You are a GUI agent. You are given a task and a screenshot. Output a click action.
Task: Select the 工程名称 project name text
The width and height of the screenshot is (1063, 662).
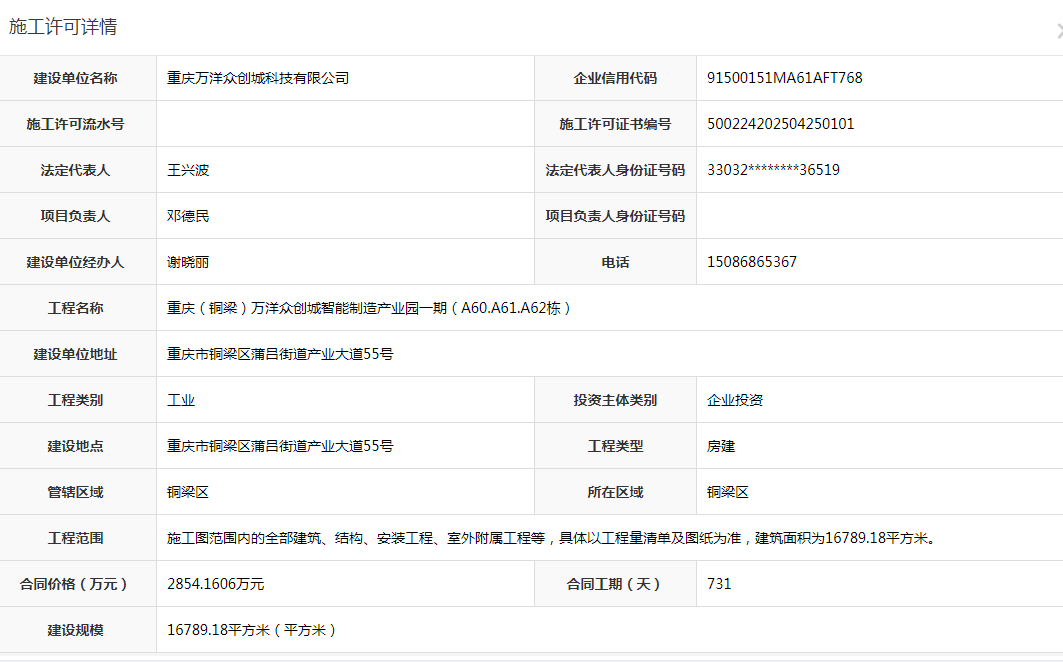point(369,308)
